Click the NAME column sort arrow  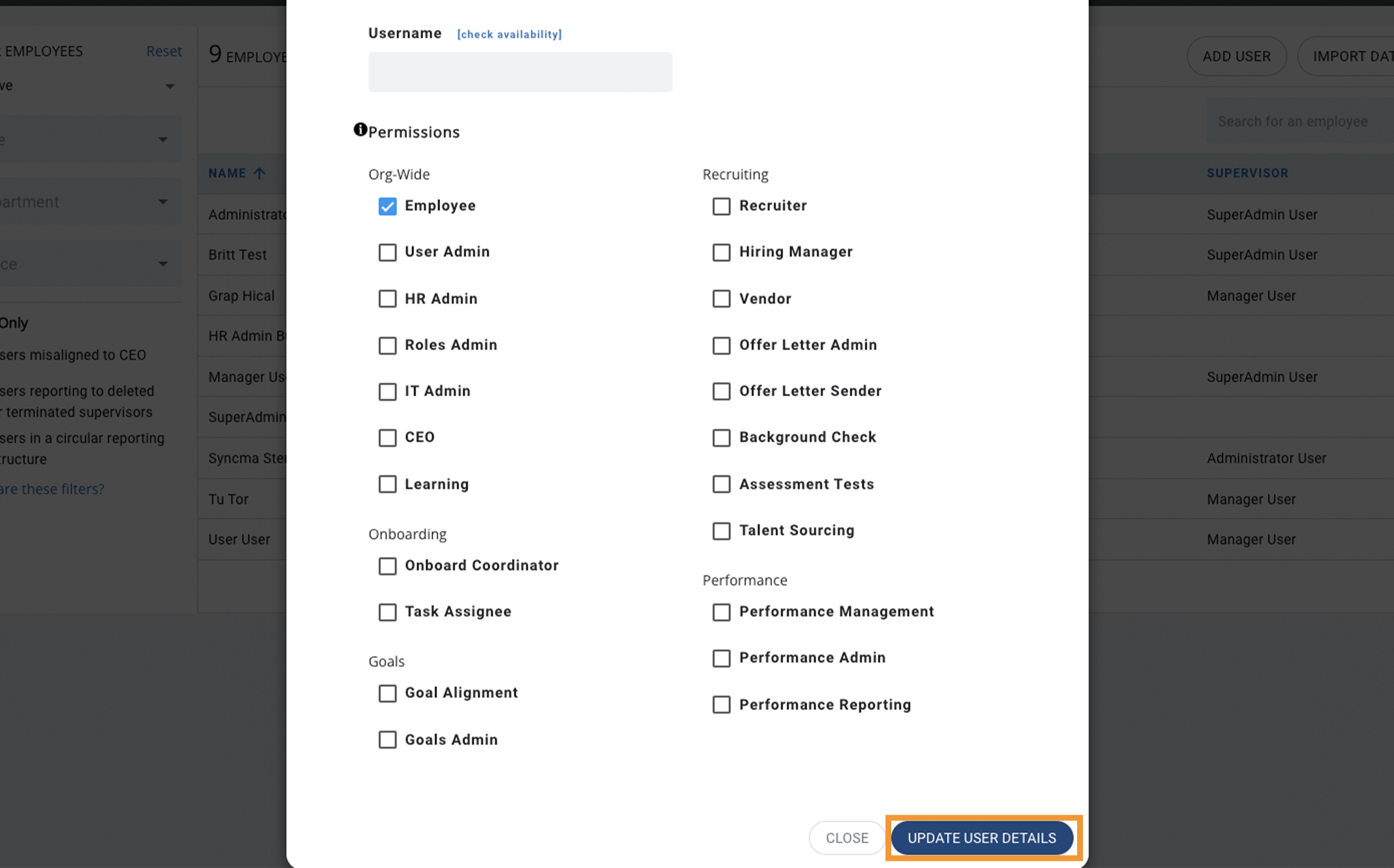pyautogui.click(x=259, y=173)
